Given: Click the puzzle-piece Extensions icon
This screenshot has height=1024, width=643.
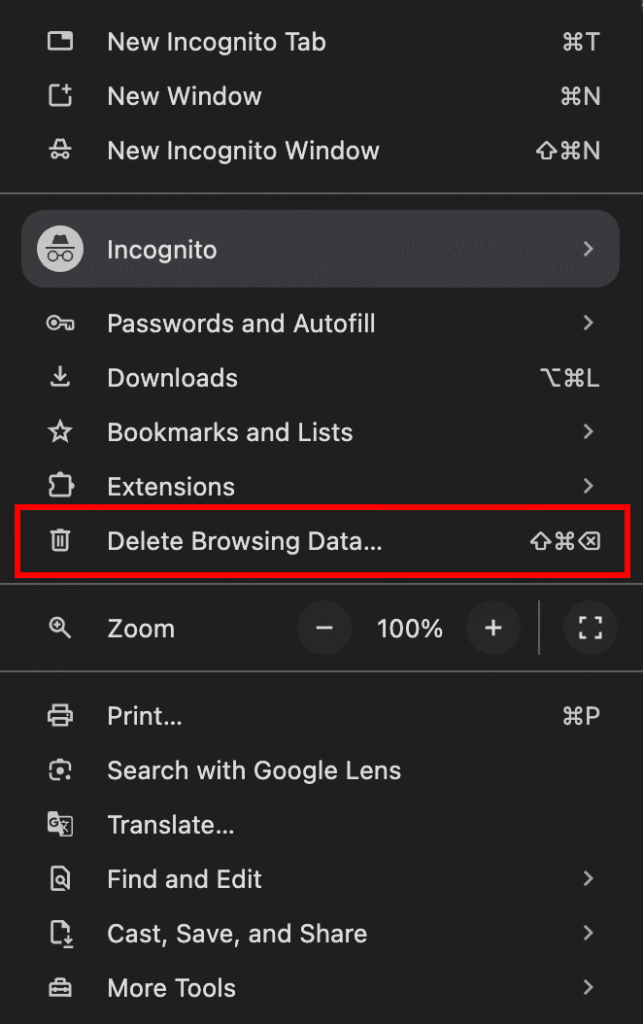Looking at the screenshot, I should click(x=60, y=486).
